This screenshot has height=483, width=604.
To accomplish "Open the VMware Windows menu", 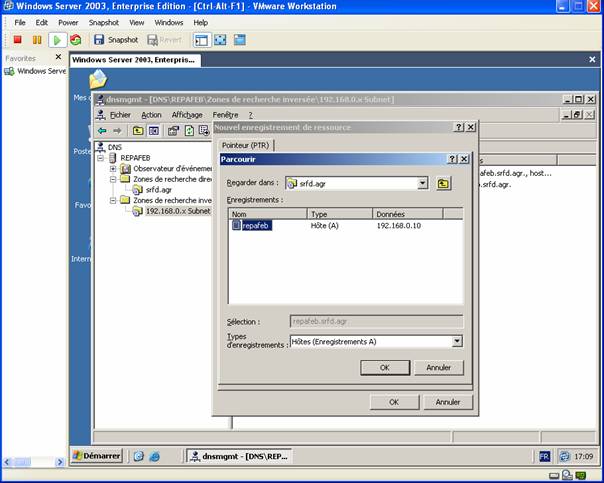I will (x=169, y=23).
